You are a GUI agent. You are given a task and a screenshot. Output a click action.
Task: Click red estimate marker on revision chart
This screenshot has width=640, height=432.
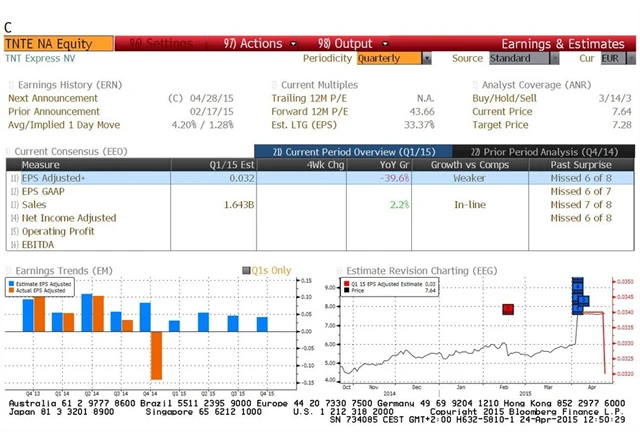[508, 310]
